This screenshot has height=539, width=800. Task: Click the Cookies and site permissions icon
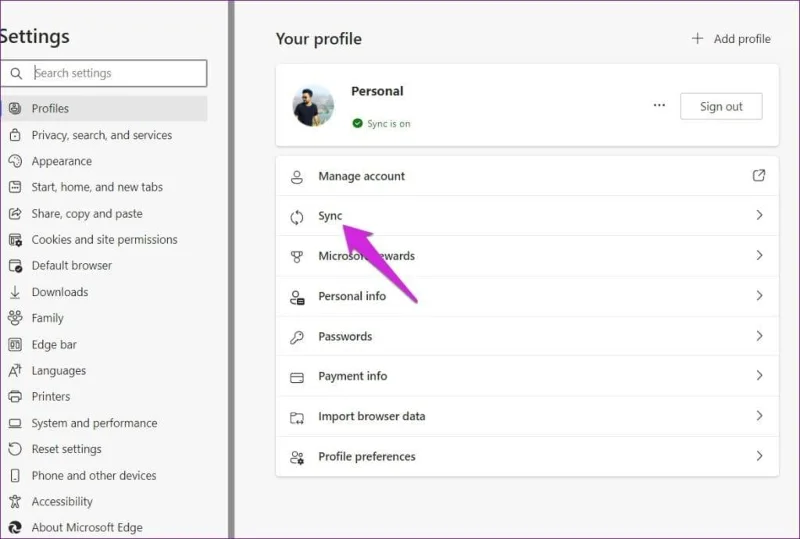click(x=15, y=239)
